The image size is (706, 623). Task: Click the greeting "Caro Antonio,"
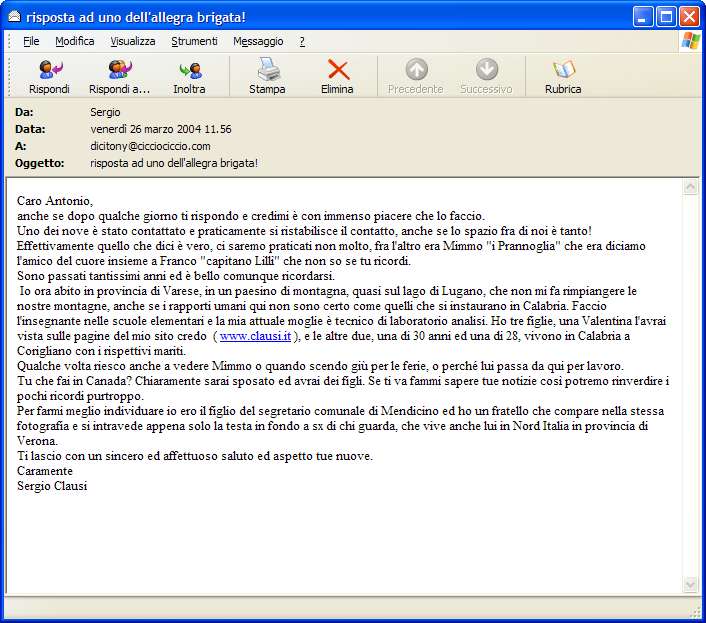click(55, 201)
